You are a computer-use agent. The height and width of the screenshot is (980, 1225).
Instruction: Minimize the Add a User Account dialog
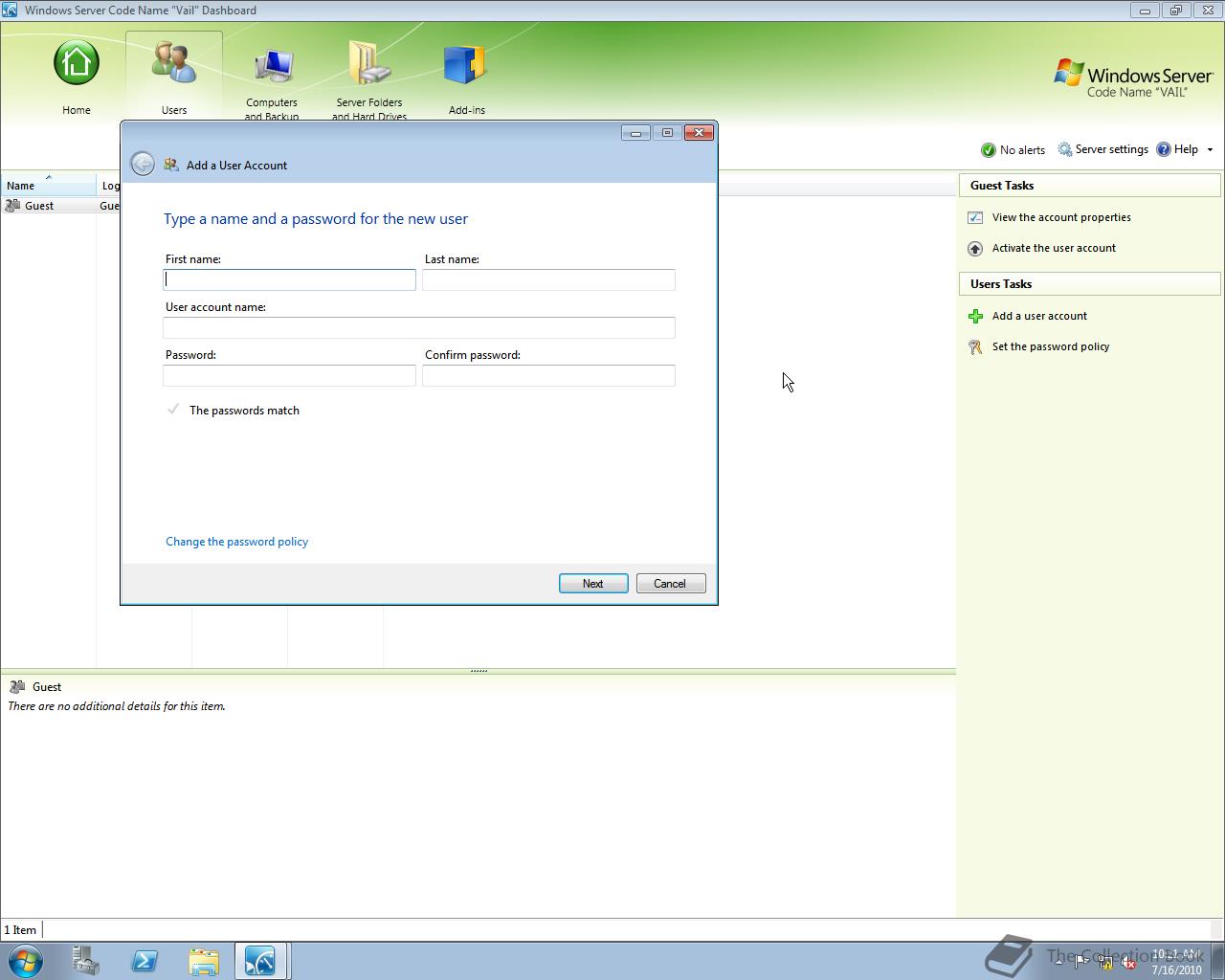tap(635, 132)
